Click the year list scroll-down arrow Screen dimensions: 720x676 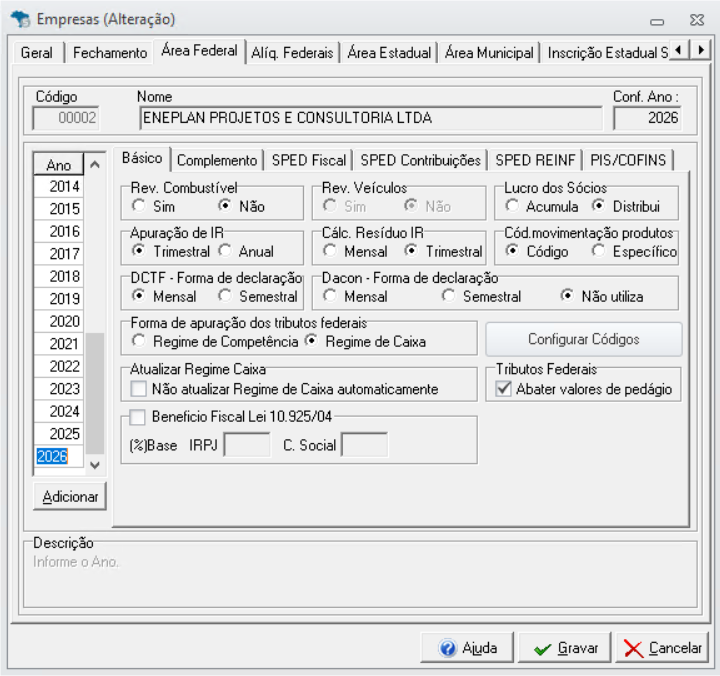tap(95, 465)
